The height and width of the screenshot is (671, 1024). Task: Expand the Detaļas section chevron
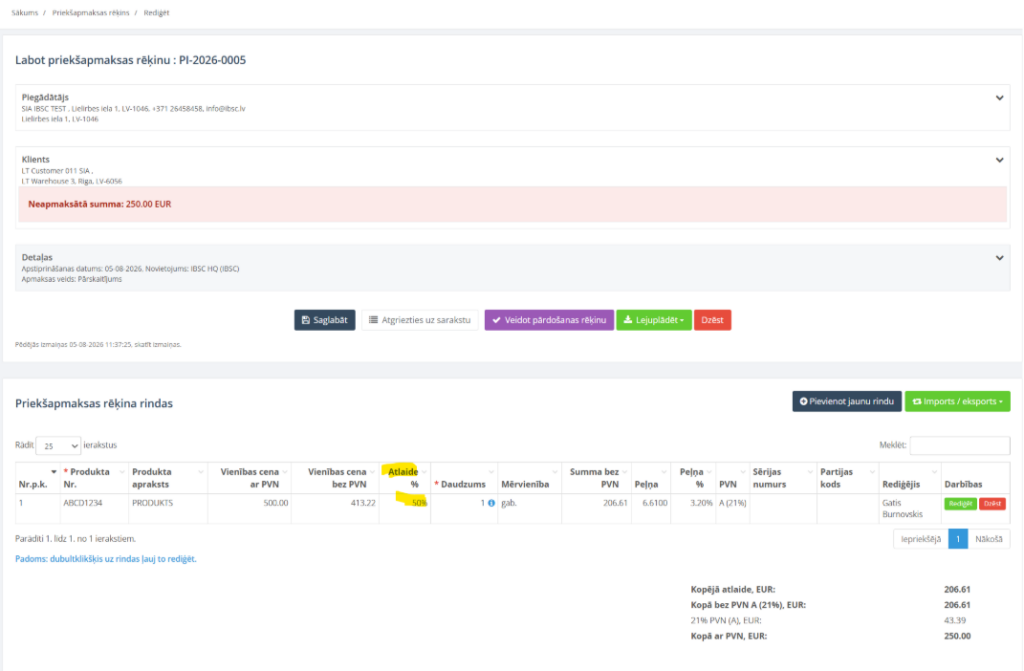(999, 258)
